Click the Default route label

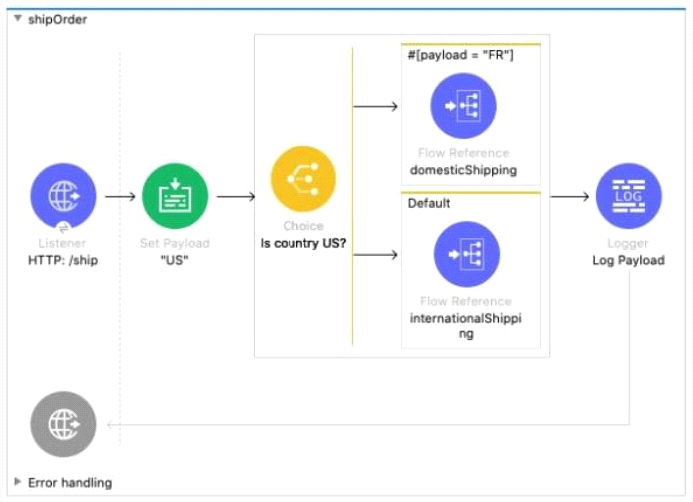429,203
